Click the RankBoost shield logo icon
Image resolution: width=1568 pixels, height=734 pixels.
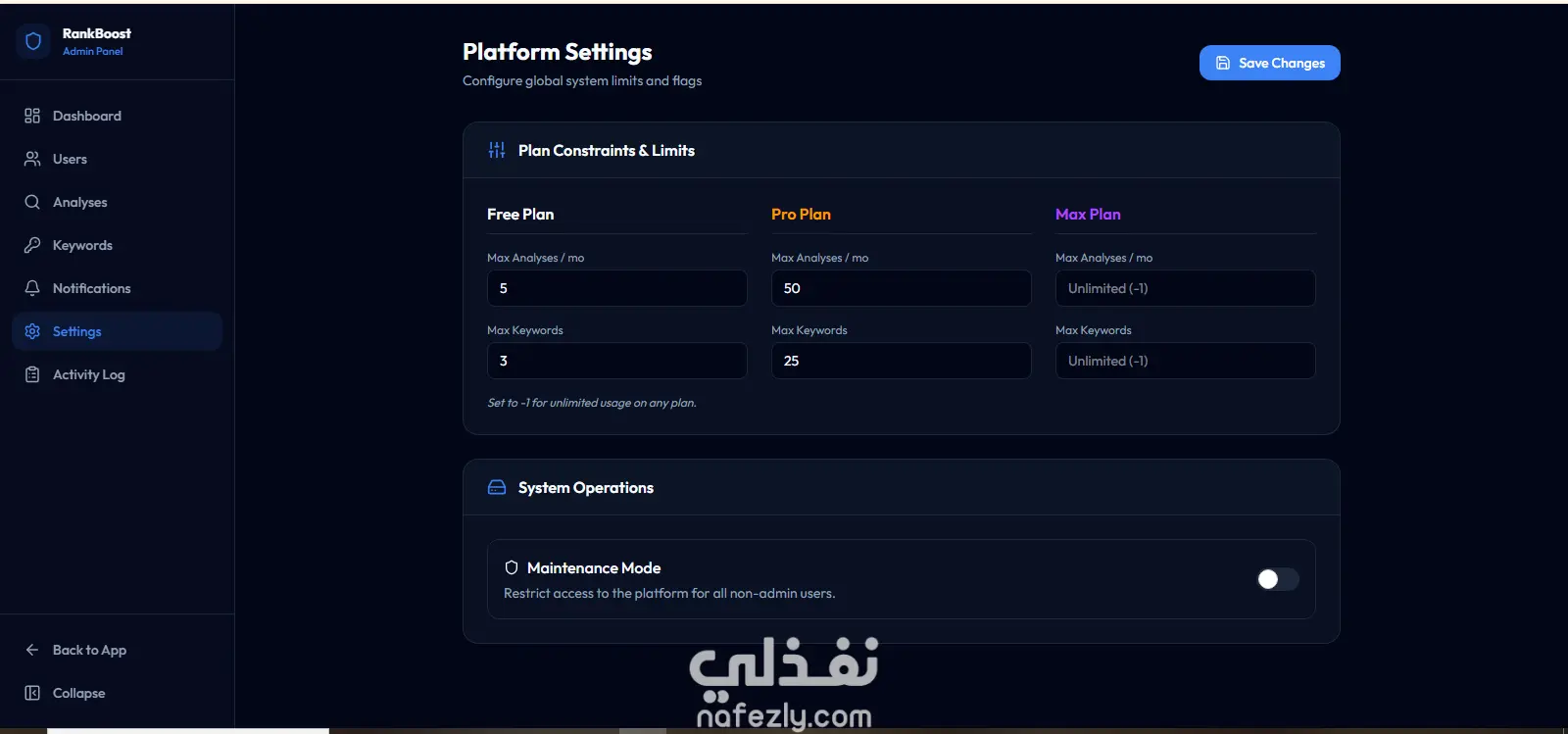pos(33,41)
